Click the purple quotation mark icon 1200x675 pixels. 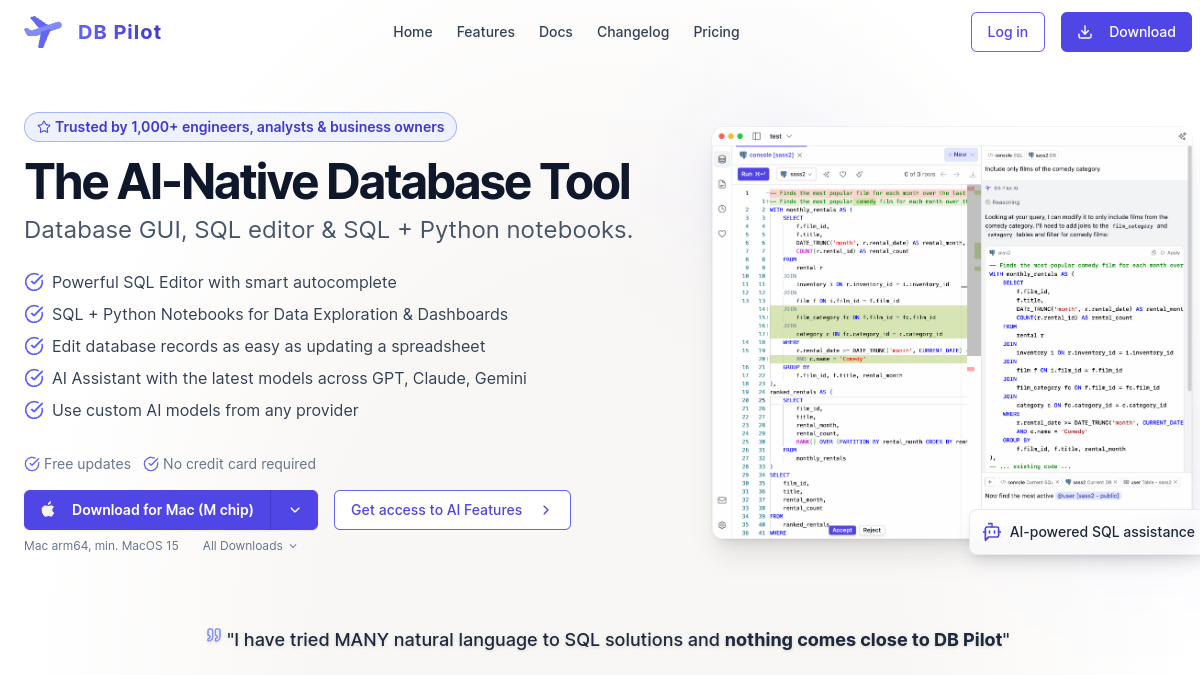[213, 636]
